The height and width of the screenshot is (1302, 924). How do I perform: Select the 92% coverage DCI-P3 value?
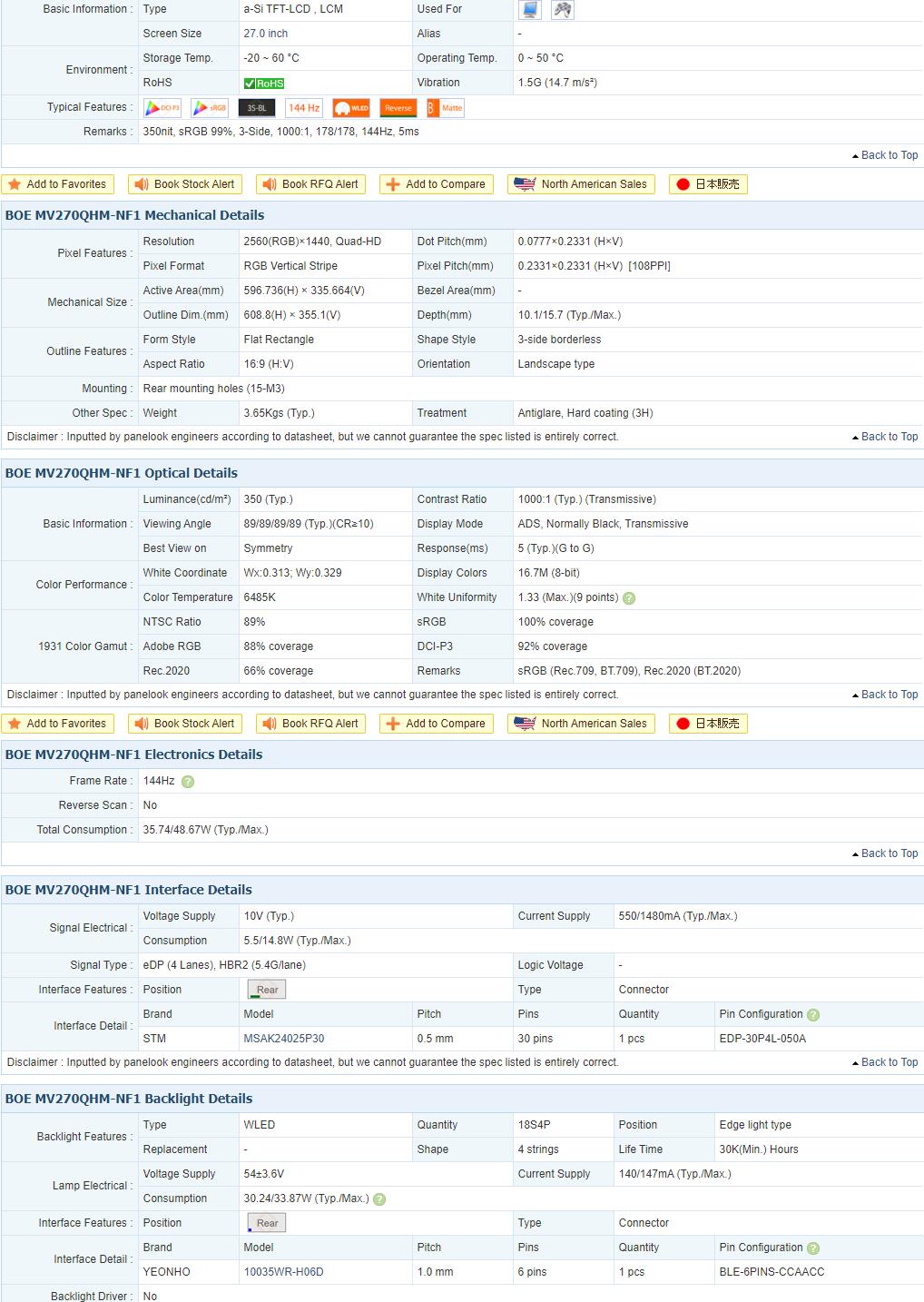(553, 646)
